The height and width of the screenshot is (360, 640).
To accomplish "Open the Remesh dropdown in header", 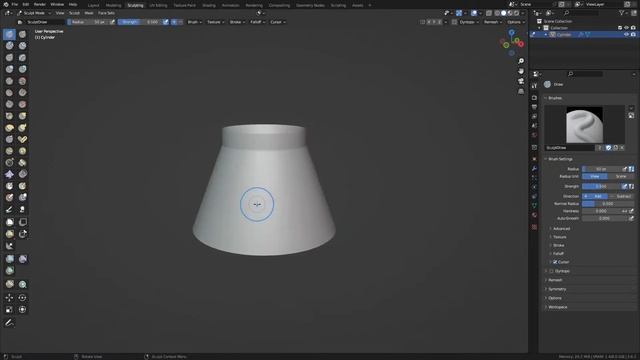I will point(493,22).
